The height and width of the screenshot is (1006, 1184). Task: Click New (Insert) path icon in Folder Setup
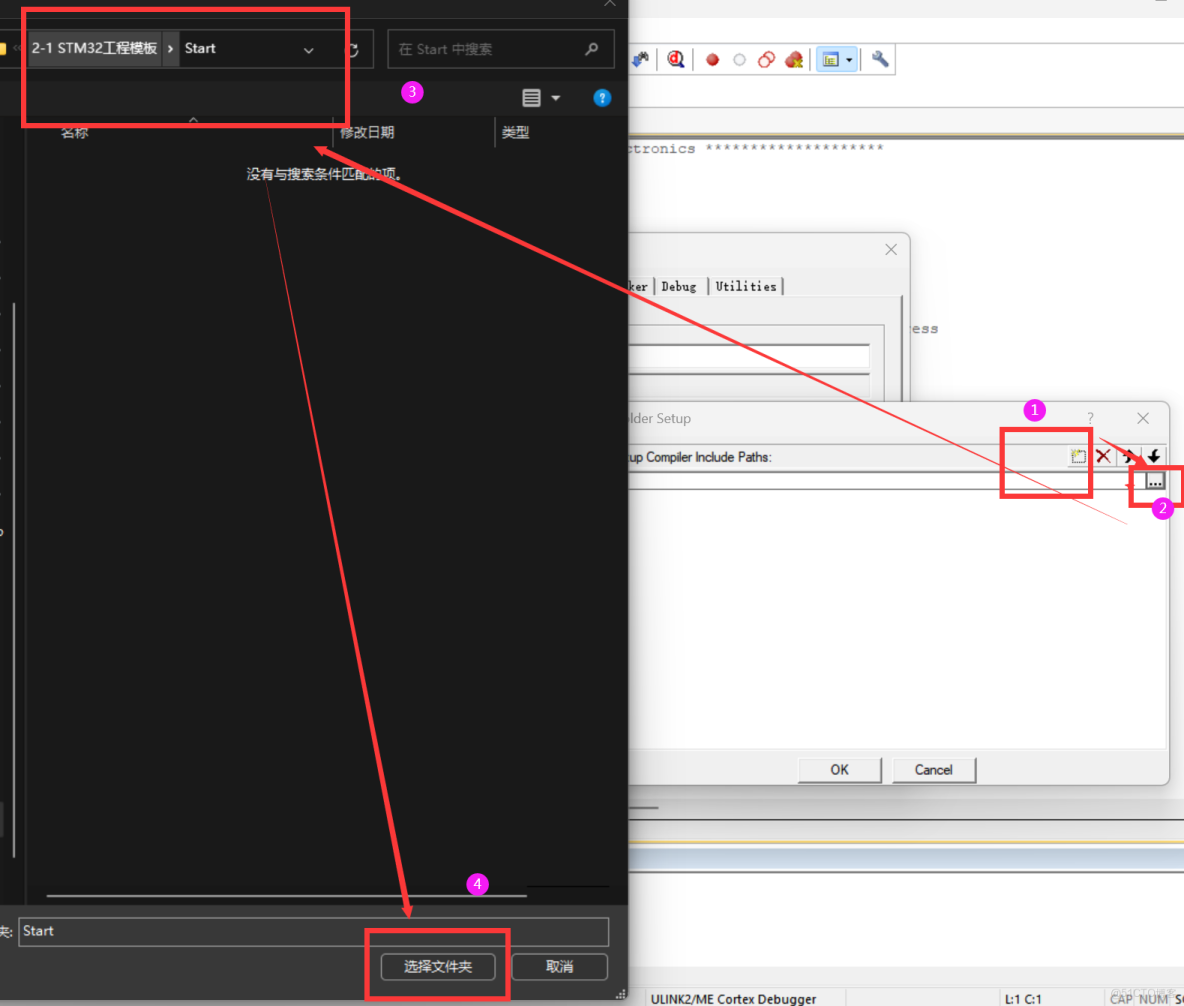point(1078,456)
